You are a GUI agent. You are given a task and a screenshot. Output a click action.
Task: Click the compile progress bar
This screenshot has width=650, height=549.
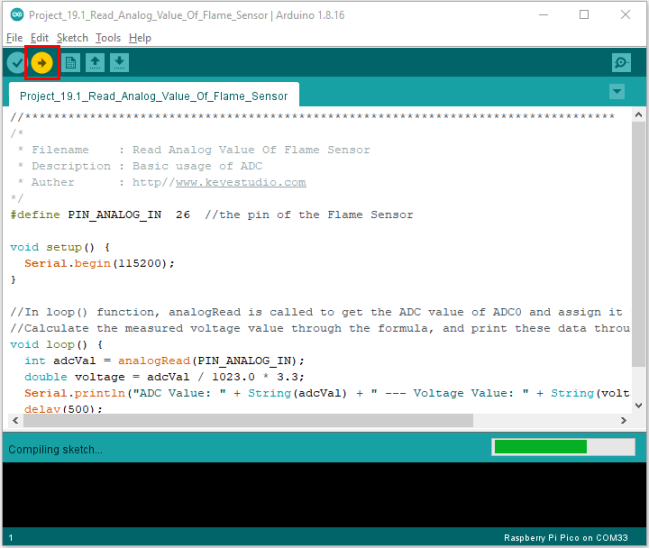pos(563,447)
